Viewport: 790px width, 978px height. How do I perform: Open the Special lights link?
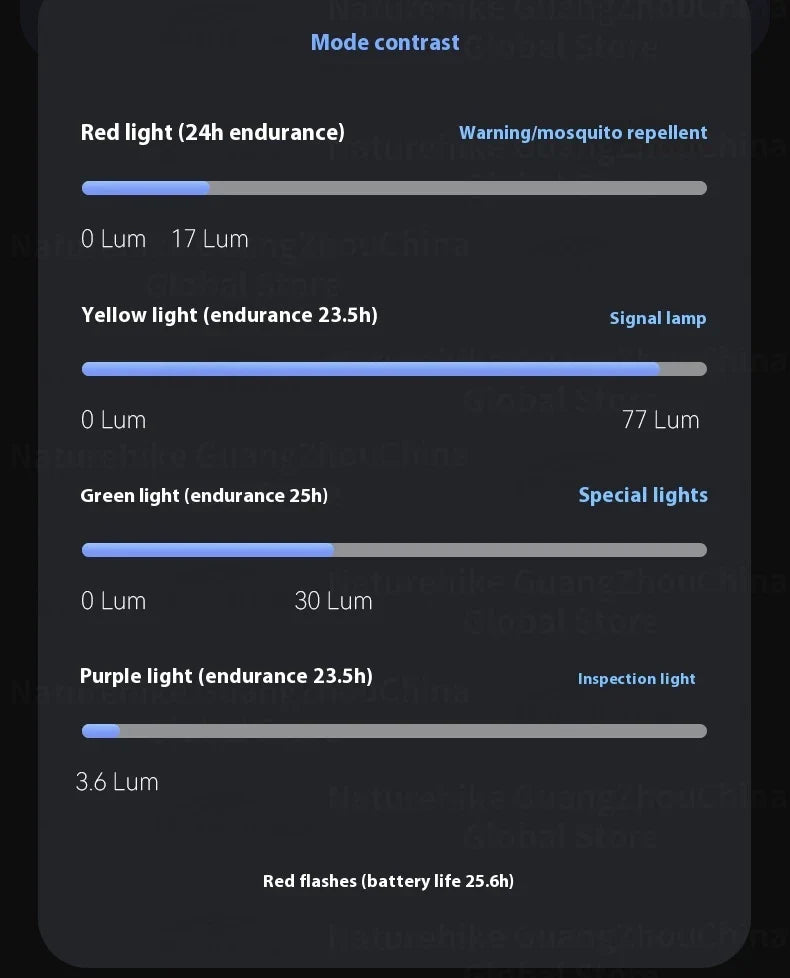click(x=643, y=495)
